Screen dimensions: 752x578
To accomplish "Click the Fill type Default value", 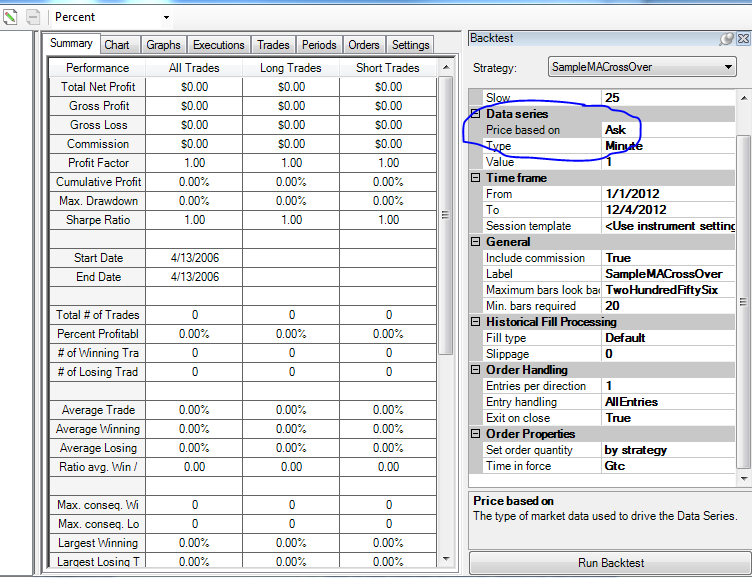I will tap(668, 338).
